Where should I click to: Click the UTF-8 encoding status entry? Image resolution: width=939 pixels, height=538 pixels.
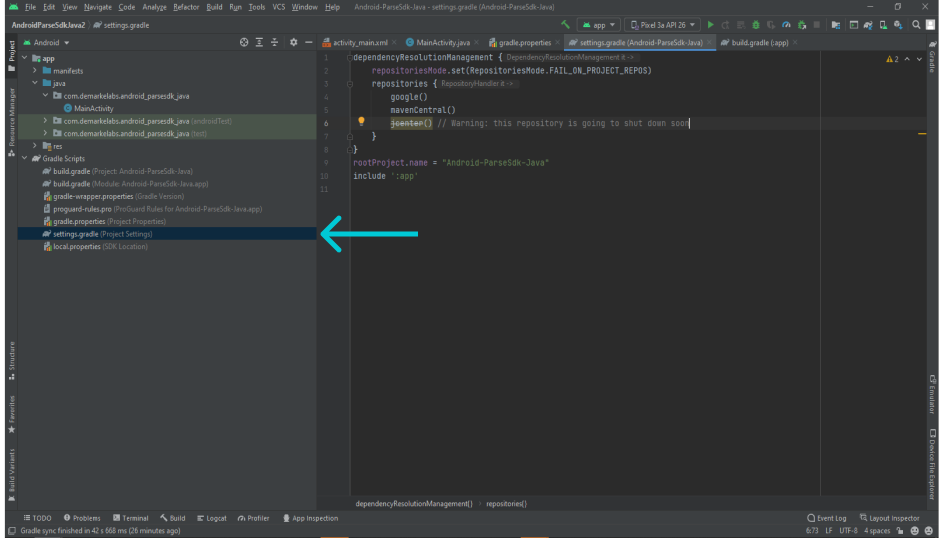pos(848,530)
